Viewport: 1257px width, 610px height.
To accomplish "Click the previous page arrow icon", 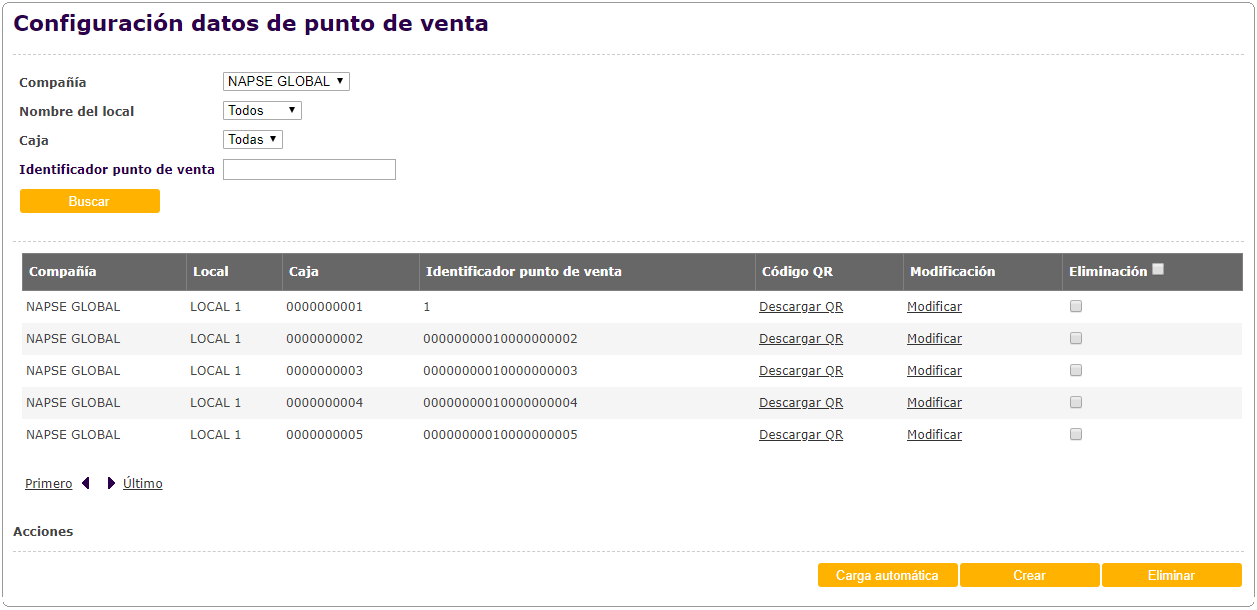I will point(86,484).
